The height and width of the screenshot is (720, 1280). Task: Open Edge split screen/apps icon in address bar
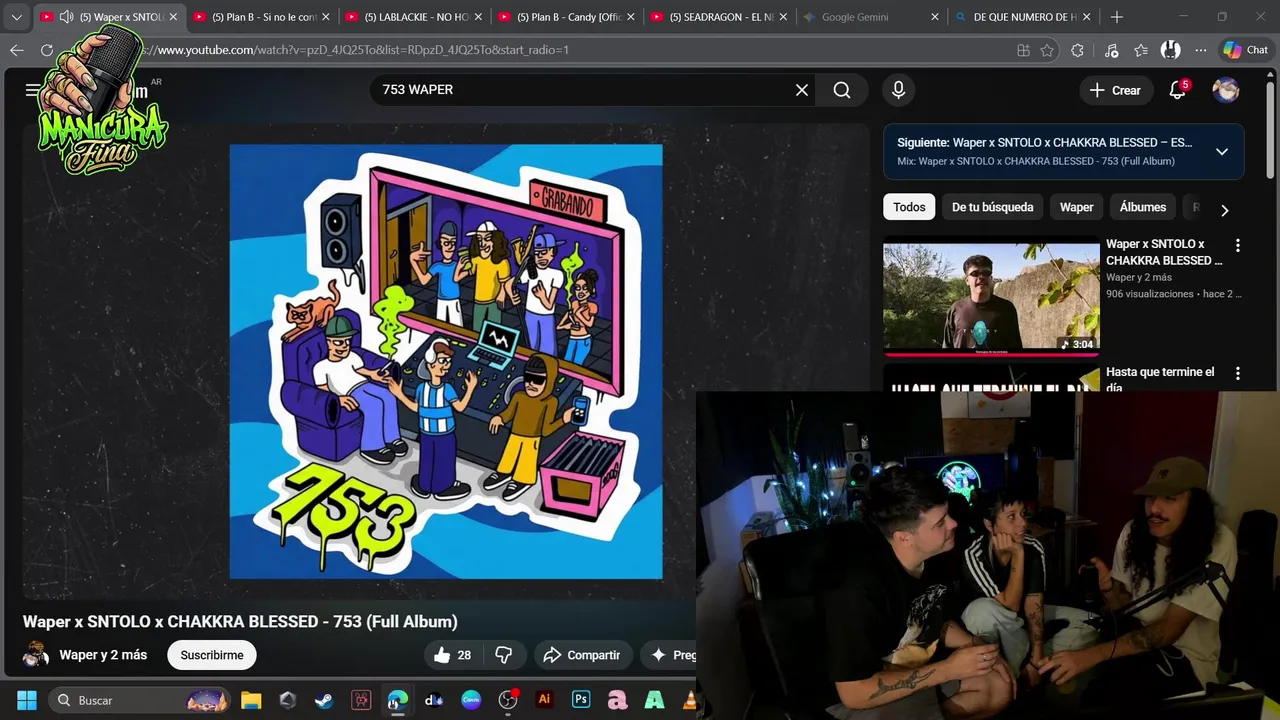1023,50
